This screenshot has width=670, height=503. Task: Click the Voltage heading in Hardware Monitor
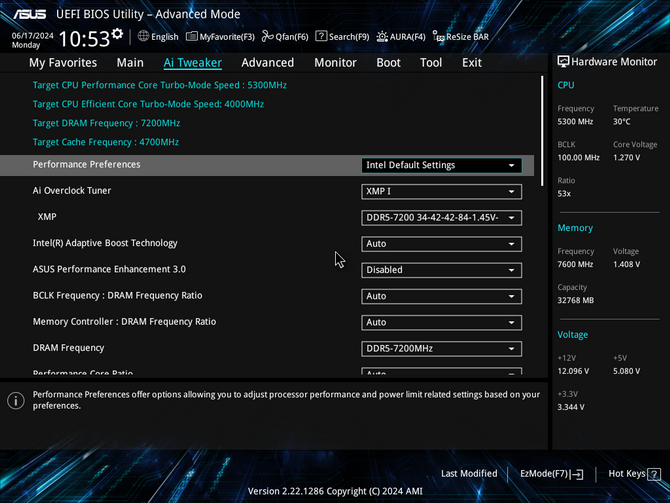click(572, 335)
